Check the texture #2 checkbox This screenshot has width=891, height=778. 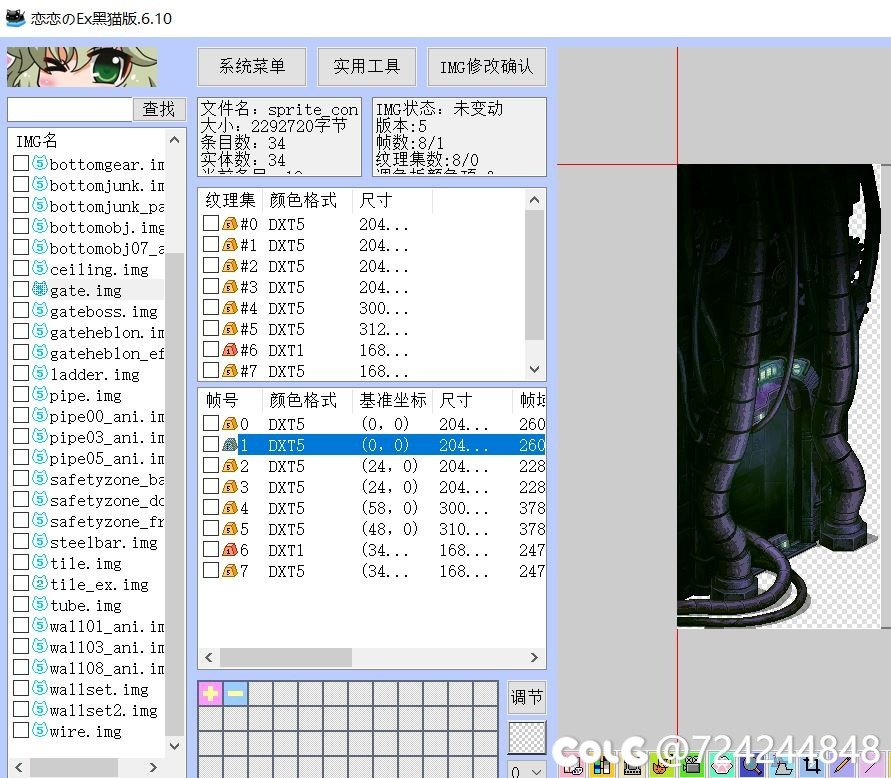[x=211, y=265]
